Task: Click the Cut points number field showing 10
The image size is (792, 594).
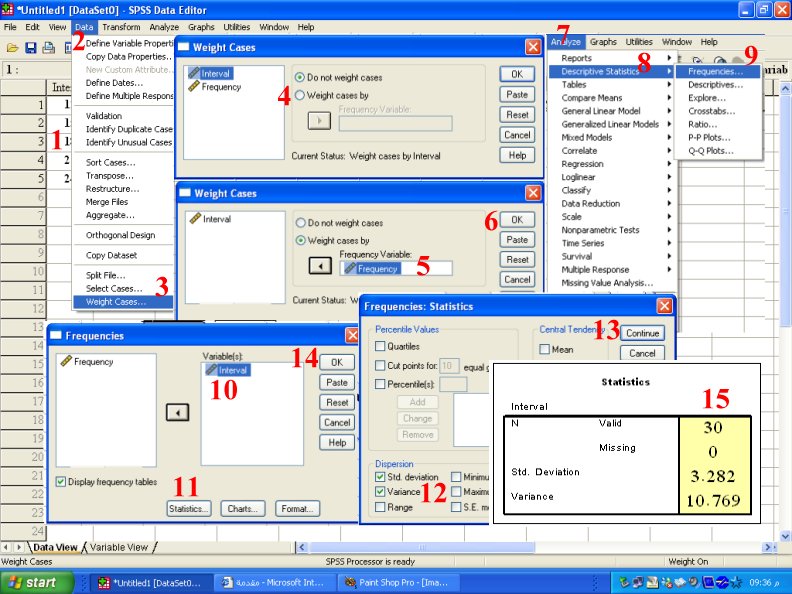Action: [x=449, y=365]
